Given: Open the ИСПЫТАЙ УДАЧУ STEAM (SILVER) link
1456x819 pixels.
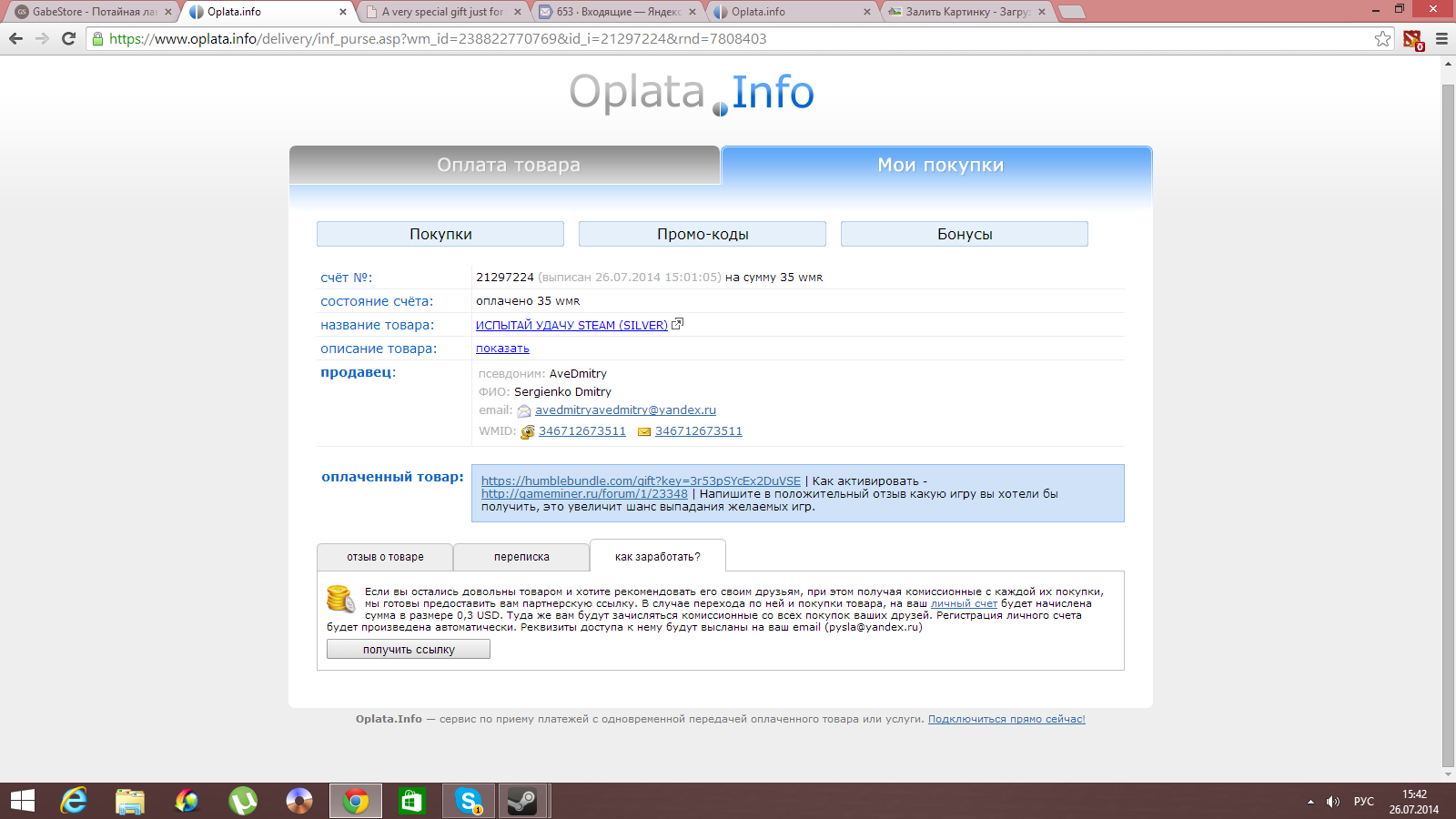Looking at the screenshot, I should 571,325.
